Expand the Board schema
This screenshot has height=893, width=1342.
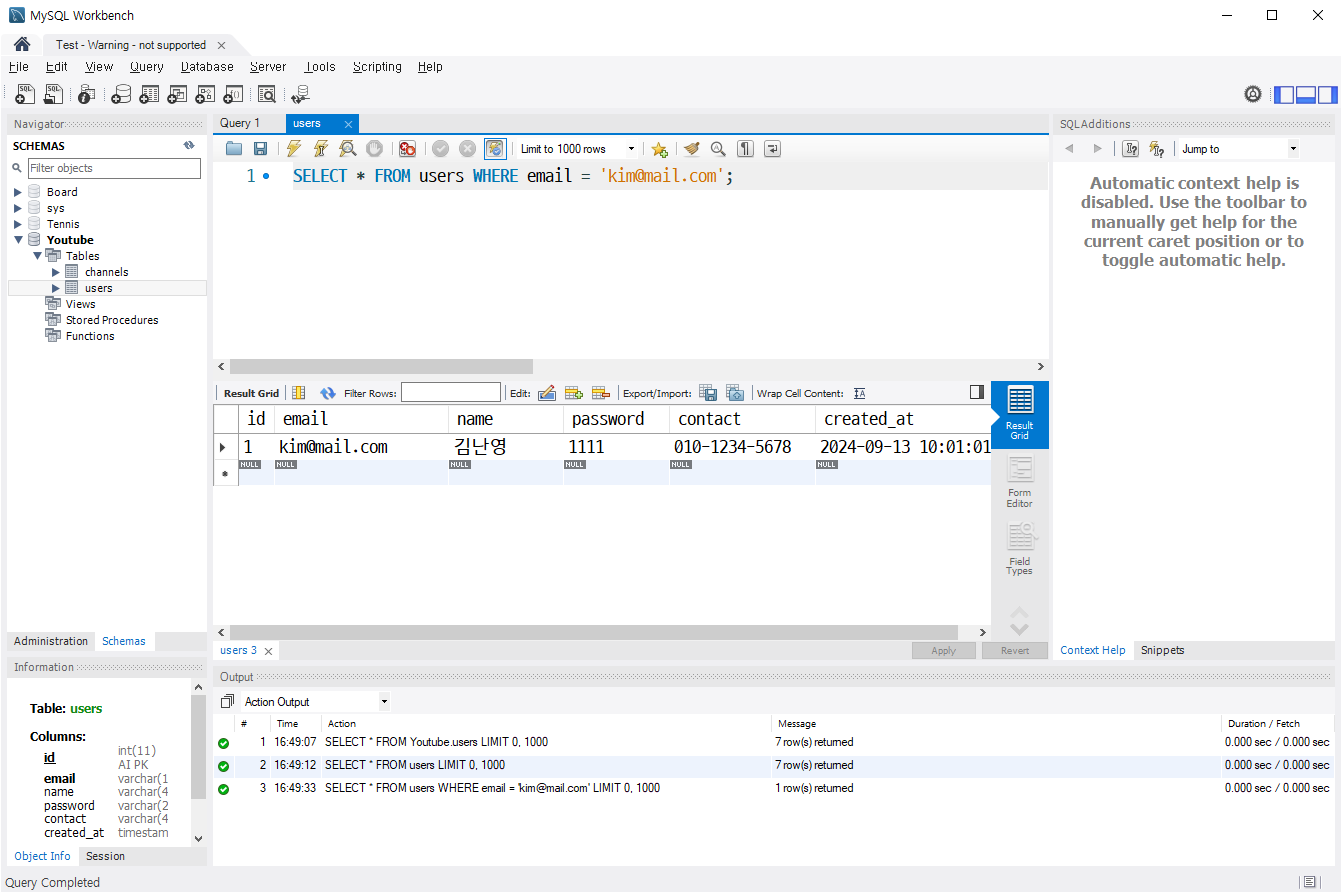[18, 192]
